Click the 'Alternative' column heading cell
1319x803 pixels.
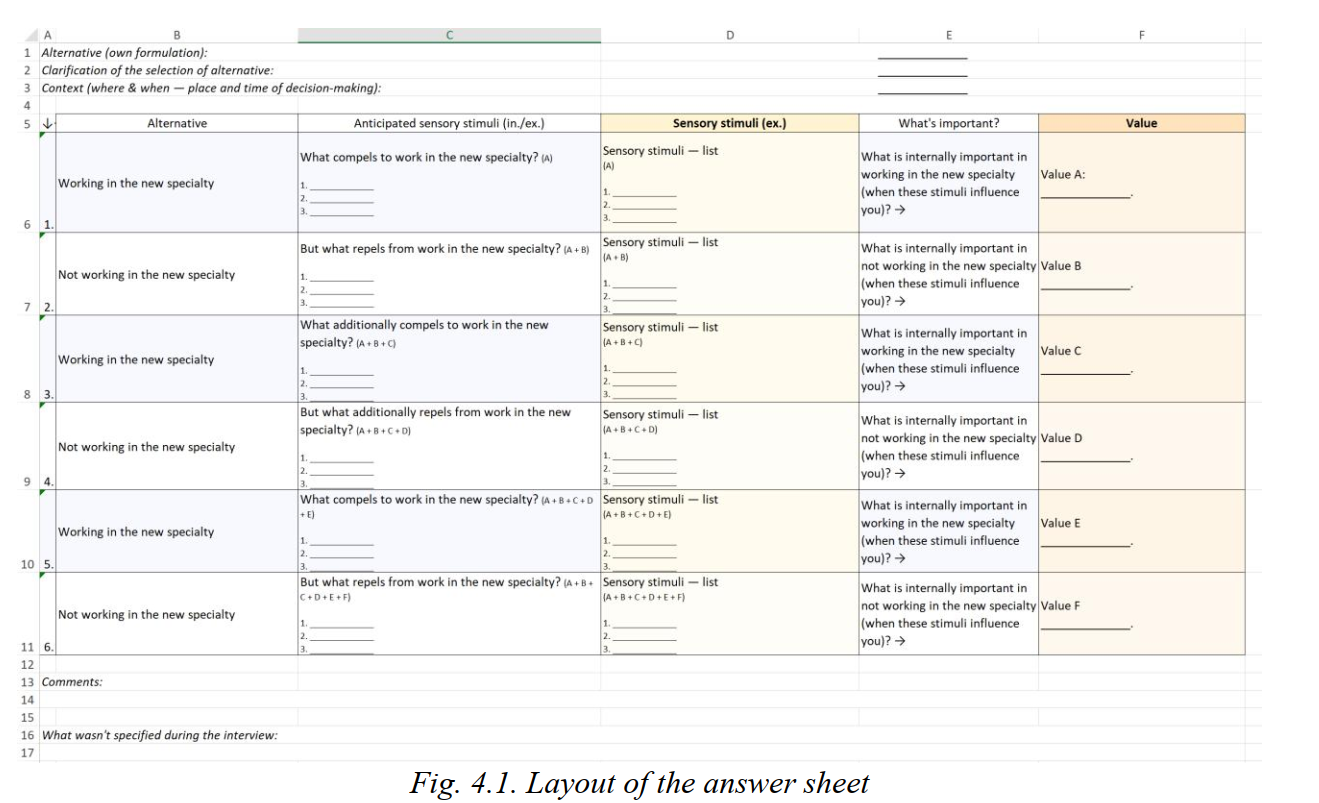tap(177, 124)
